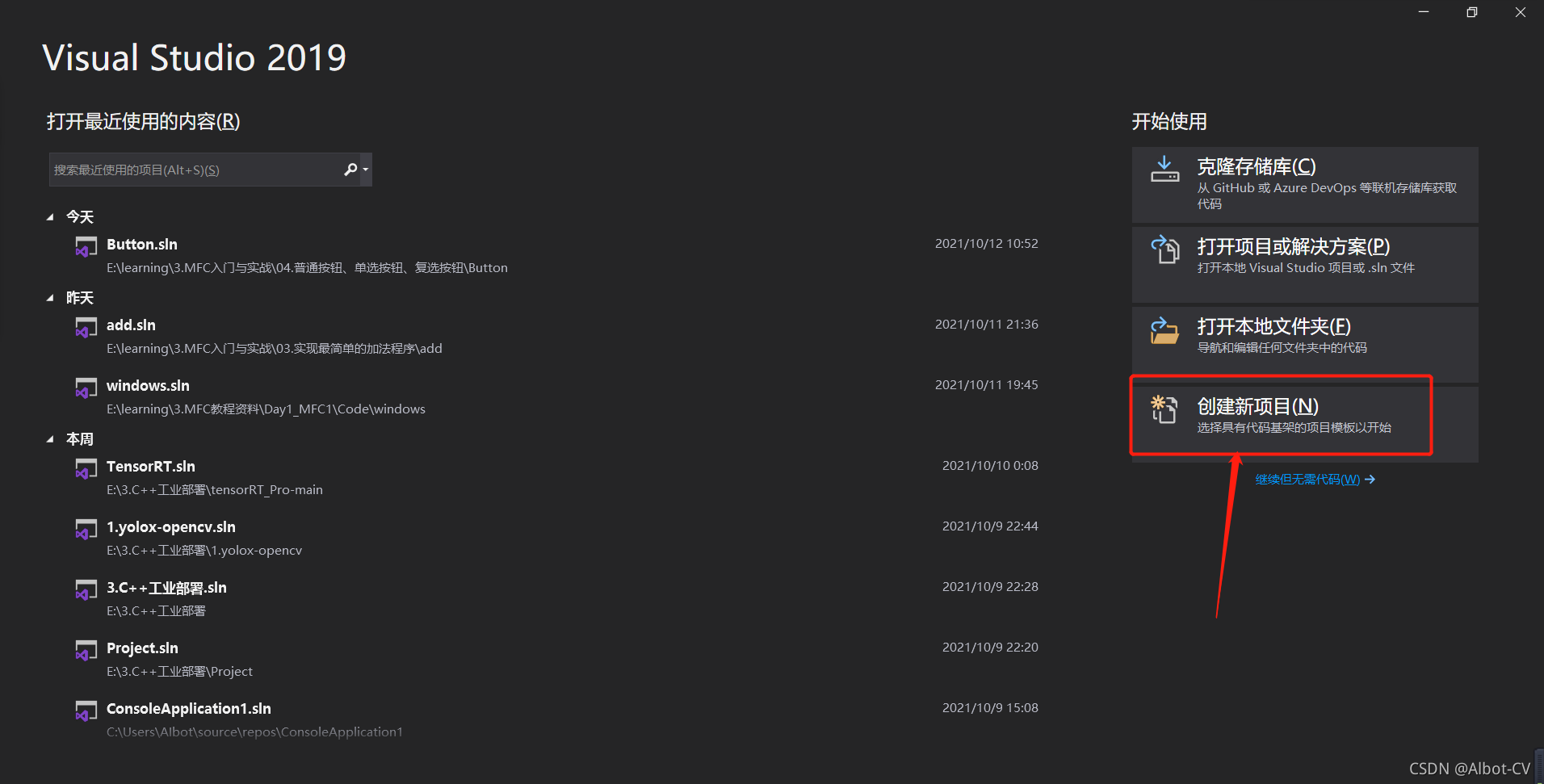Click the 今天 group label
The width and height of the screenshot is (1544, 784).
[80, 217]
